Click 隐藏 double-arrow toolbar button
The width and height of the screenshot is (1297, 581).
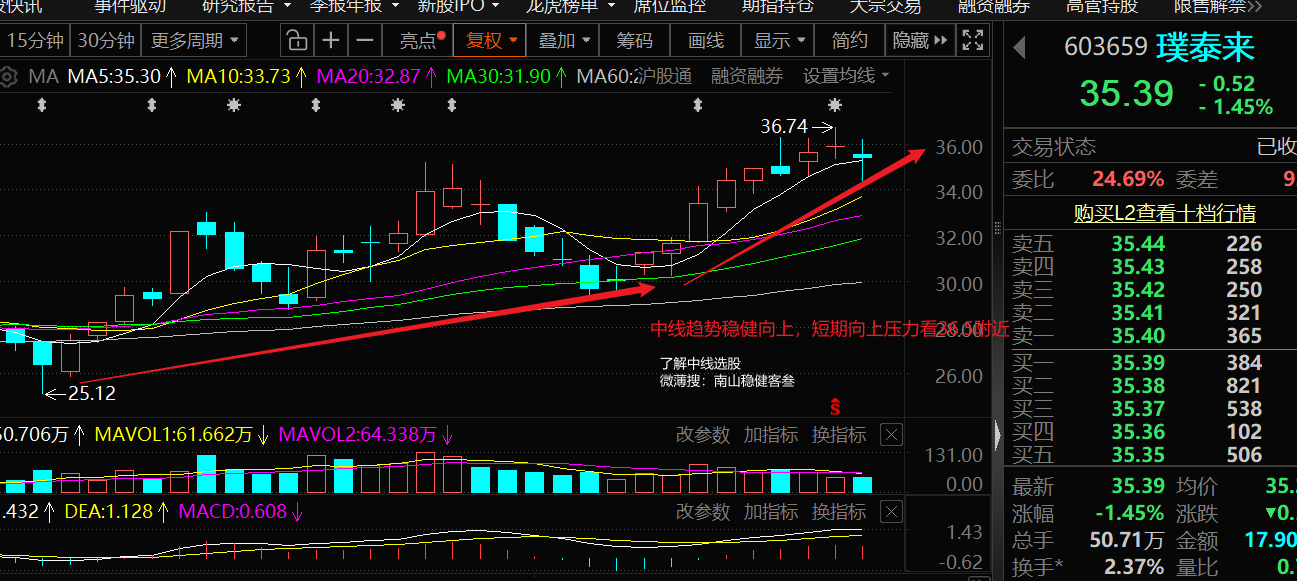919,41
